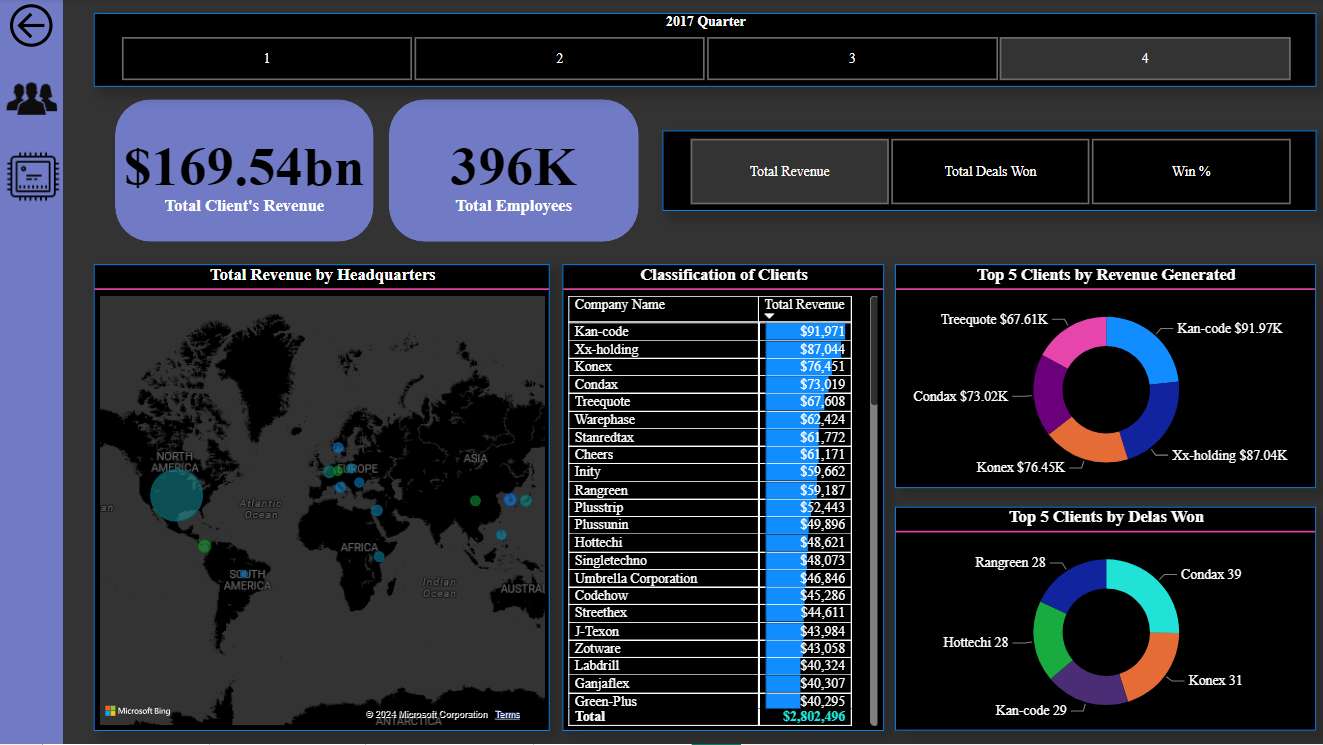Sort table by Company Name column header
The height and width of the screenshot is (745, 1323).
[x=619, y=305]
